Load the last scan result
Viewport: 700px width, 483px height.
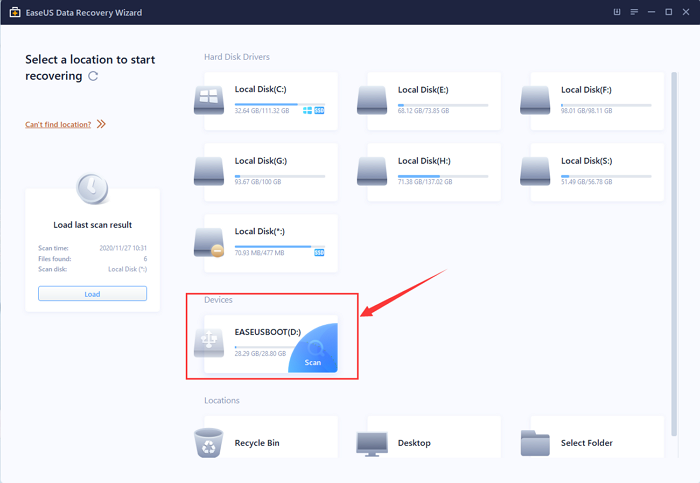(92, 294)
